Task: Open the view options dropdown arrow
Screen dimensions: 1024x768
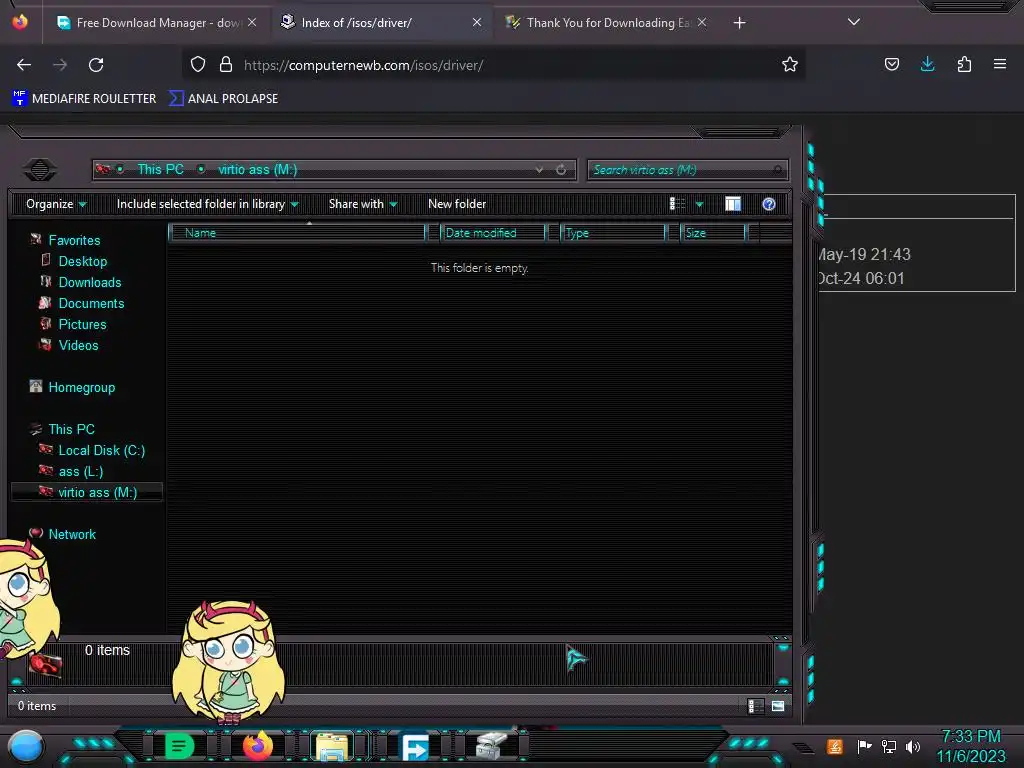Action: click(699, 204)
